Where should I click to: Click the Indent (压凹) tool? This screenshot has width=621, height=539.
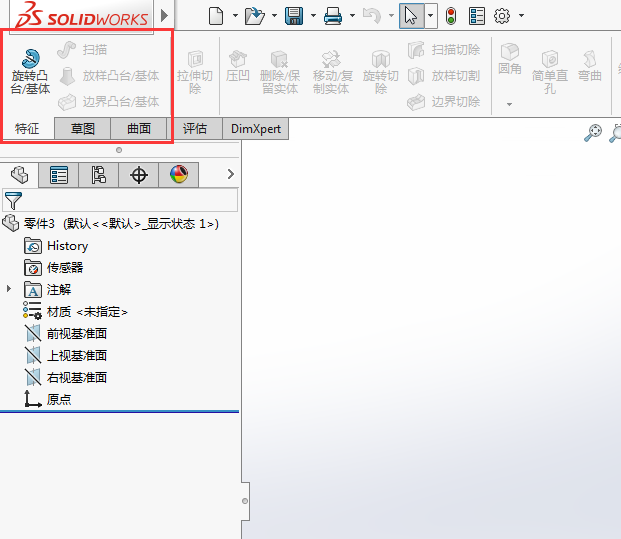coord(238,66)
